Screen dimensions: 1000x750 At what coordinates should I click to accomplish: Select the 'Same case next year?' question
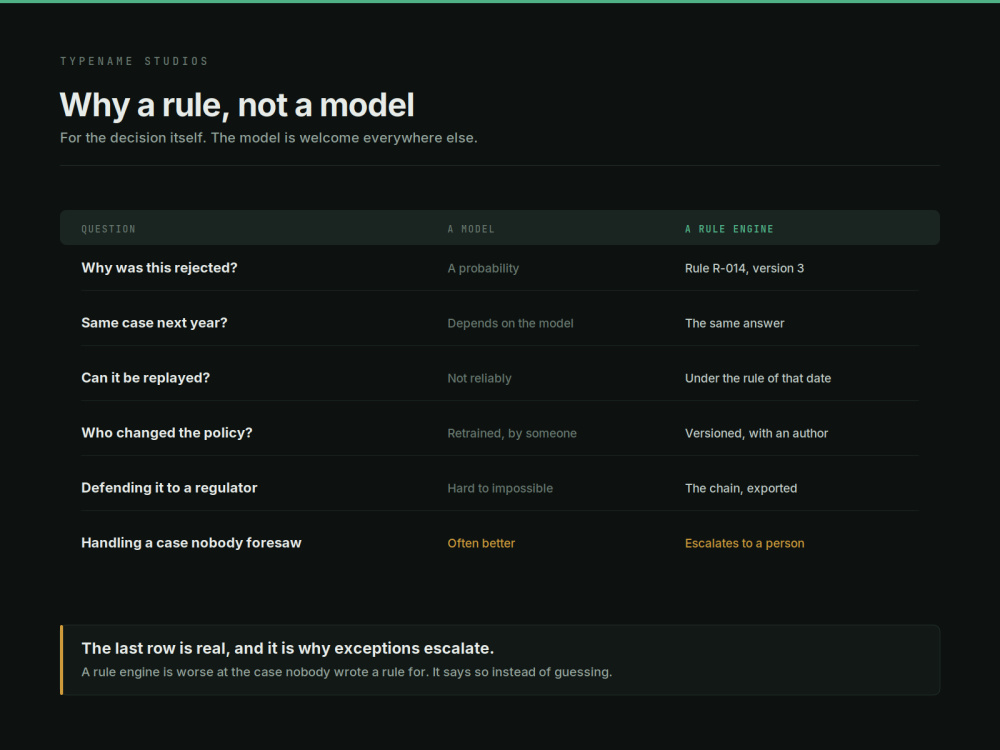coord(154,323)
